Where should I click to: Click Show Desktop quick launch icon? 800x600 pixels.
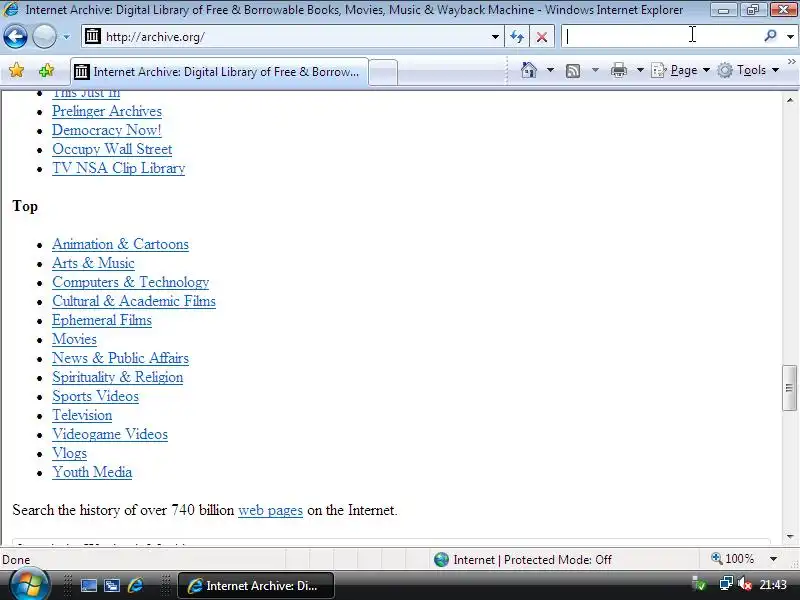point(89,586)
